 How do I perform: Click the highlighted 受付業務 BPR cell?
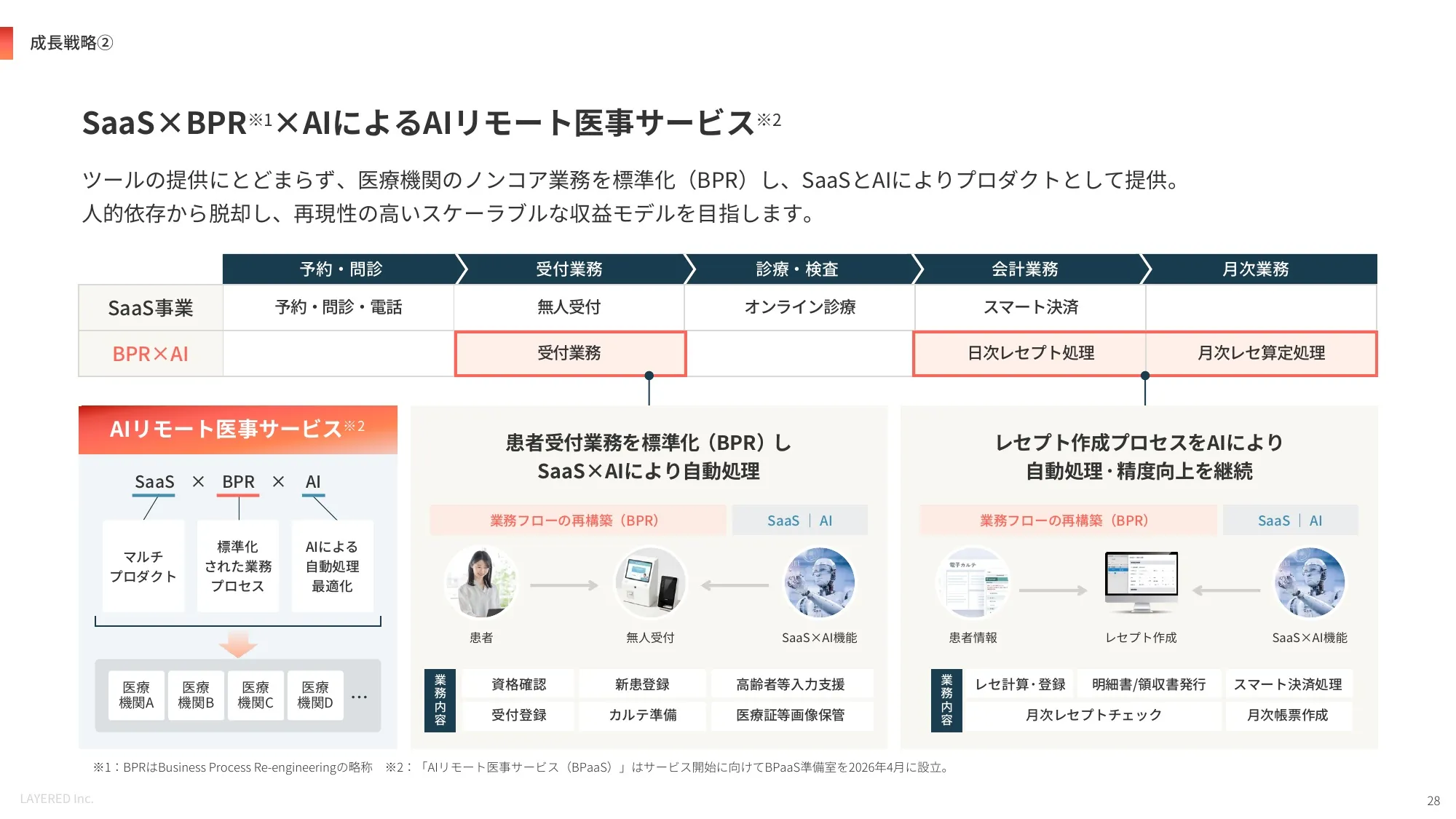[x=570, y=354]
